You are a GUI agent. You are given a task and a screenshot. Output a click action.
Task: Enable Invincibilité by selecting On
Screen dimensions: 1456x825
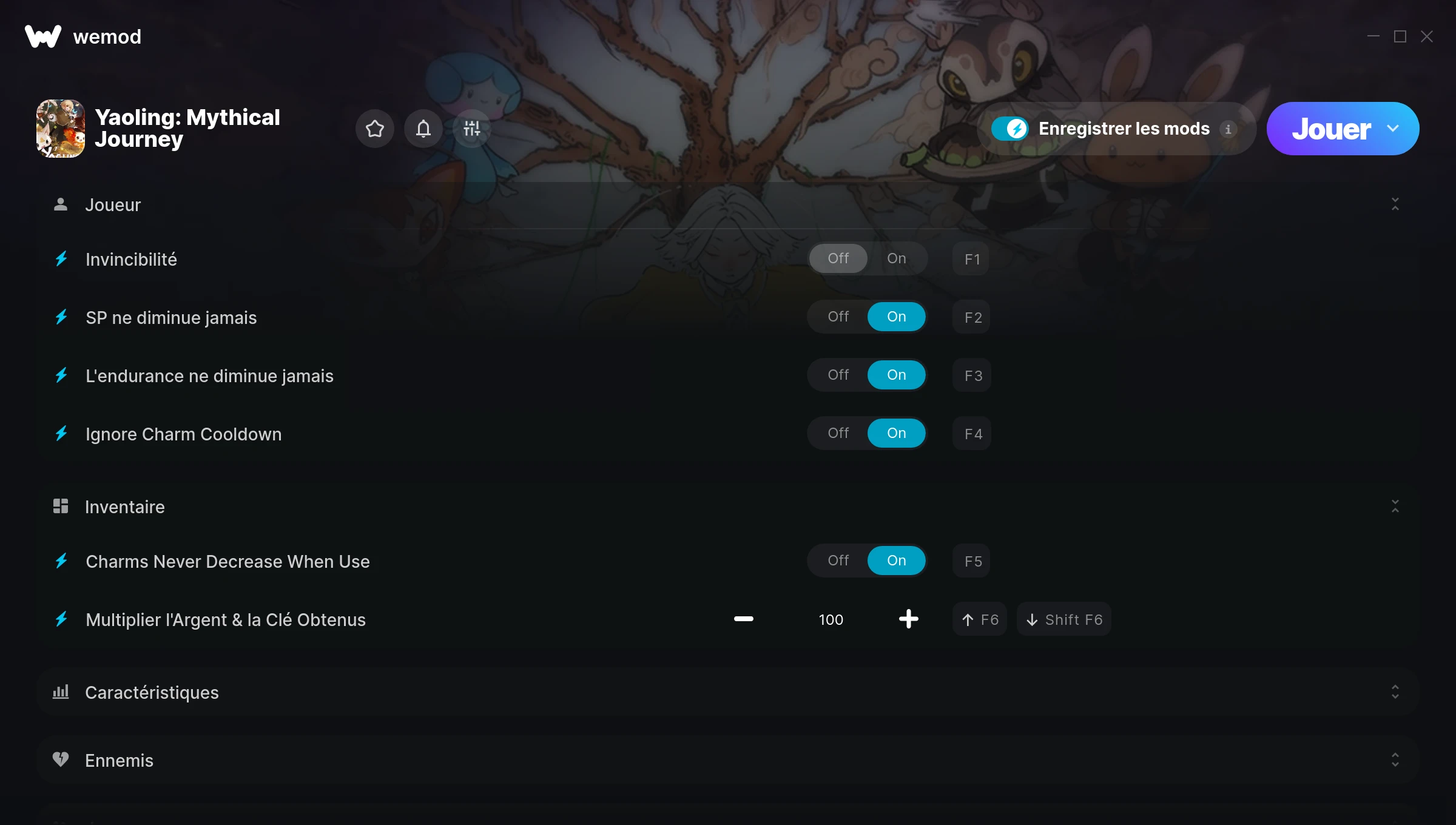(x=897, y=258)
